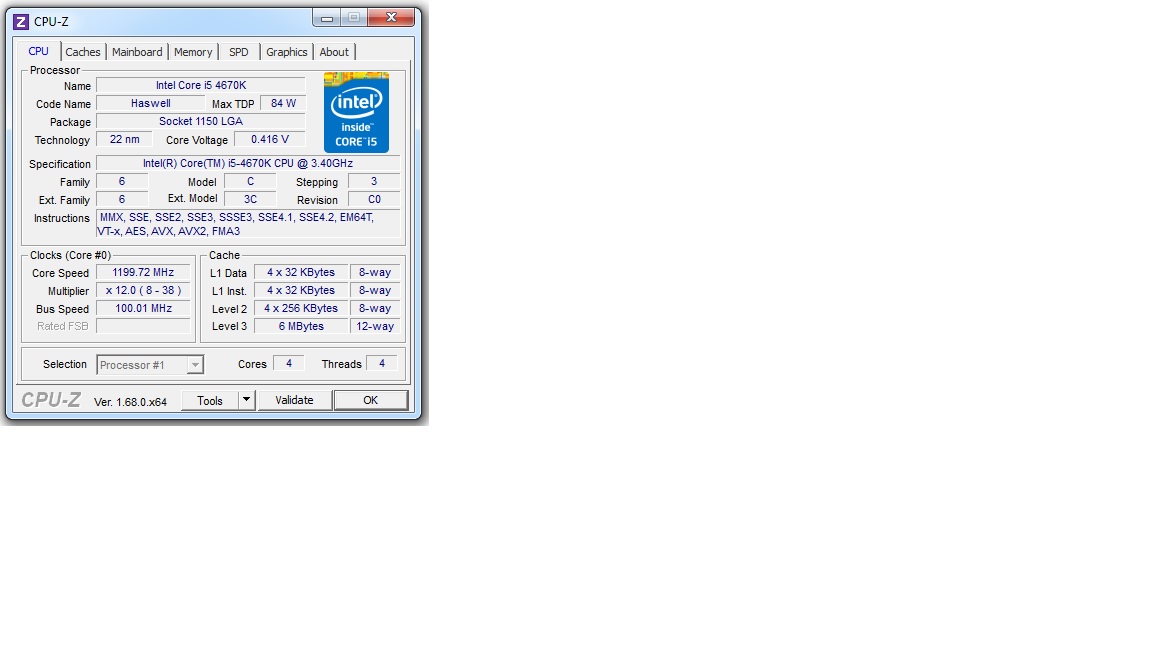
Task: Click the Family value field
Action: point(122,181)
